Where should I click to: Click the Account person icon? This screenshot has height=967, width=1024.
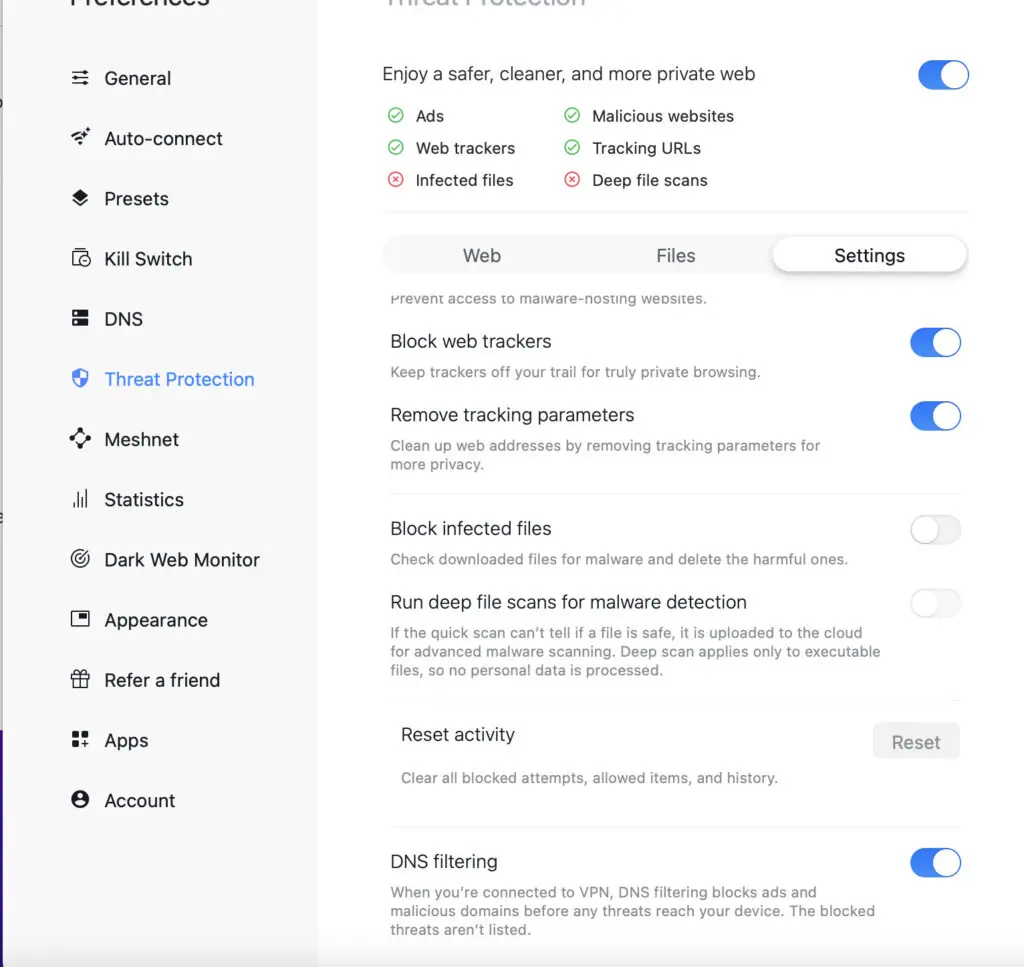[80, 799]
